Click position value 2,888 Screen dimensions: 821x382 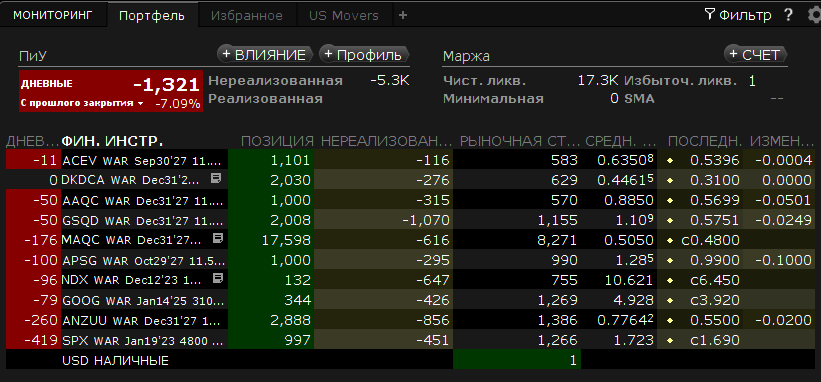click(x=289, y=320)
